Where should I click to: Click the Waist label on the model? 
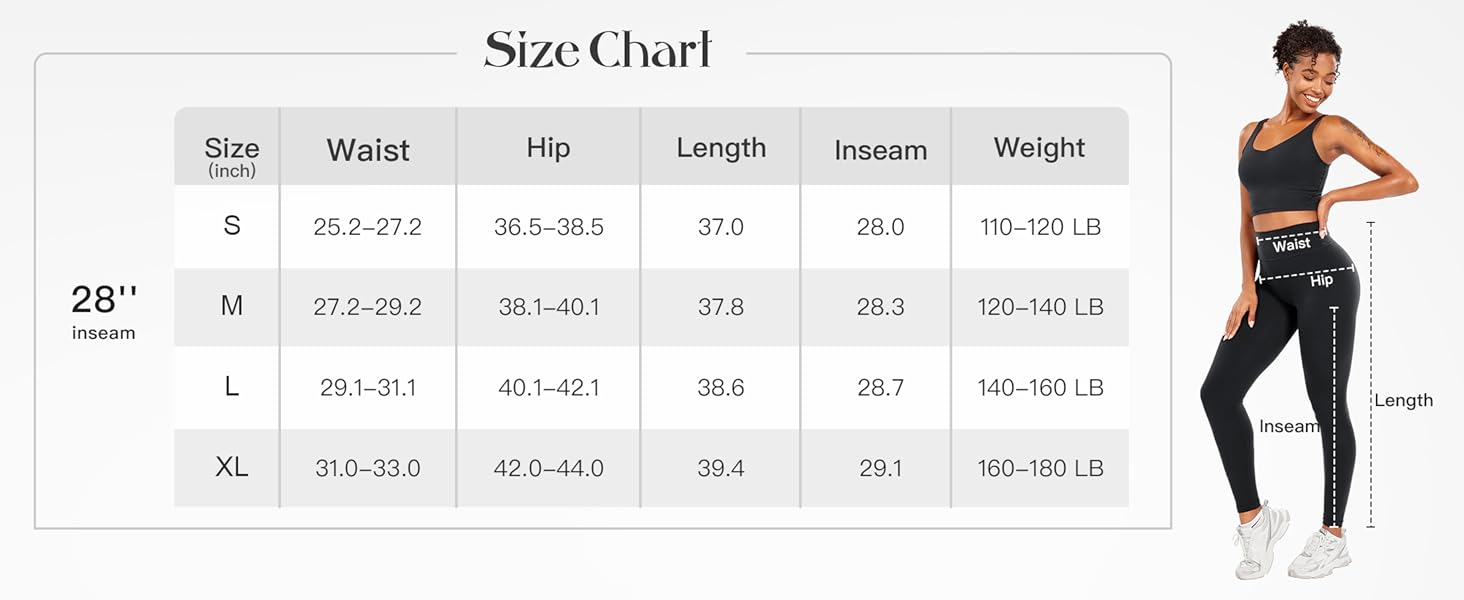click(1291, 244)
